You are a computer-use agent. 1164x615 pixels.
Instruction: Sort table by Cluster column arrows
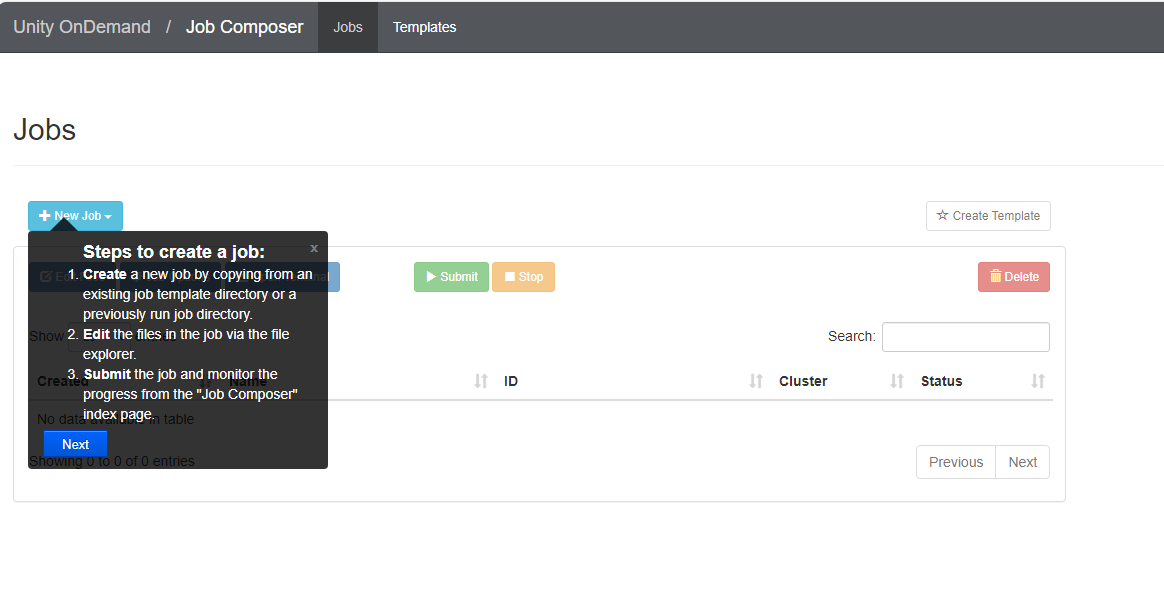897,381
